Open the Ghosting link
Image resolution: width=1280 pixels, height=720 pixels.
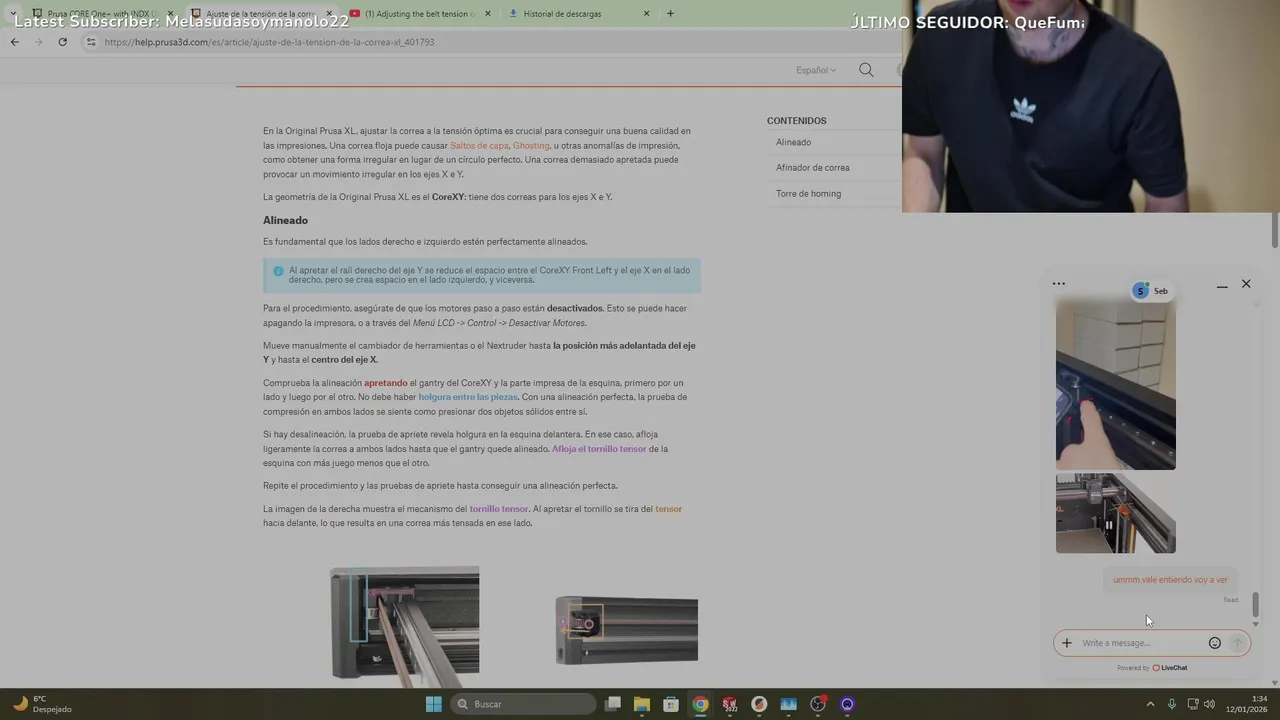pyautogui.click(x=531, y=145)
